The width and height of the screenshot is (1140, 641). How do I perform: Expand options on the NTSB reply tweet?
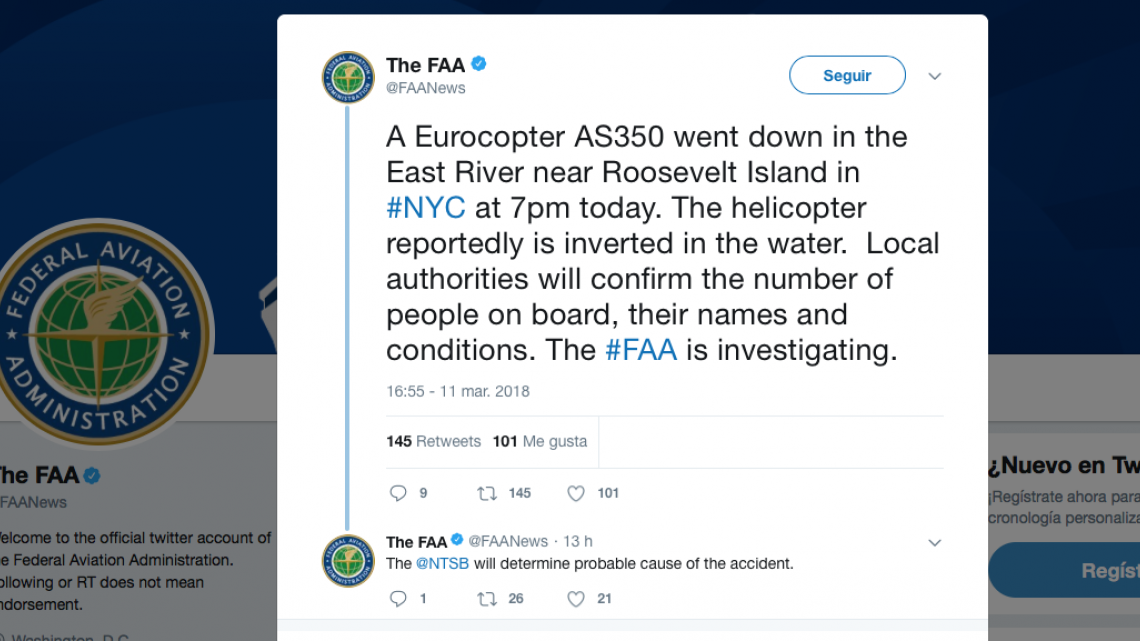tap(934, 542)
